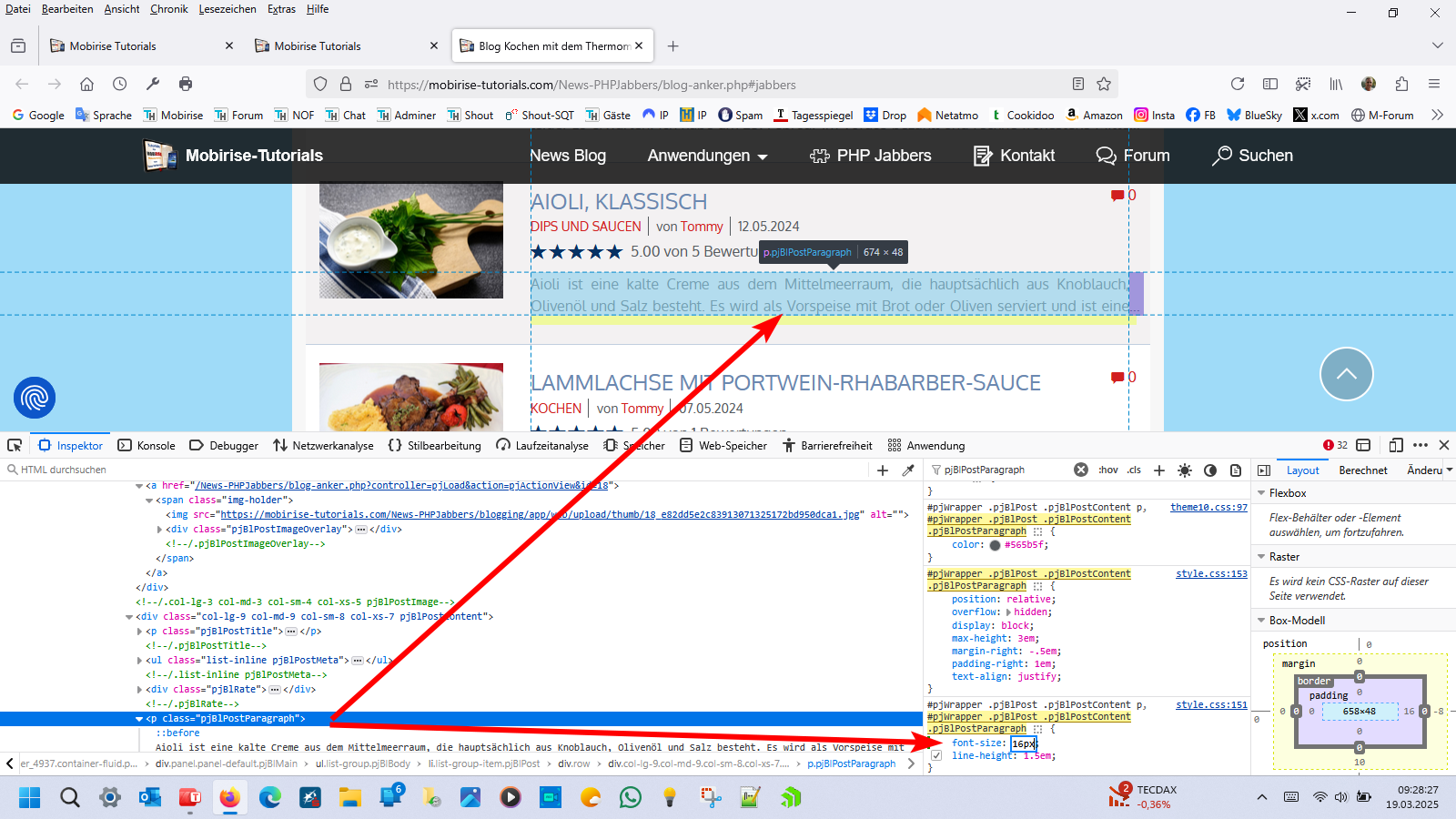This screenshot has height=819, width=1456.
Task: Open the style.css:153 source link
Action: (1210, 574)
